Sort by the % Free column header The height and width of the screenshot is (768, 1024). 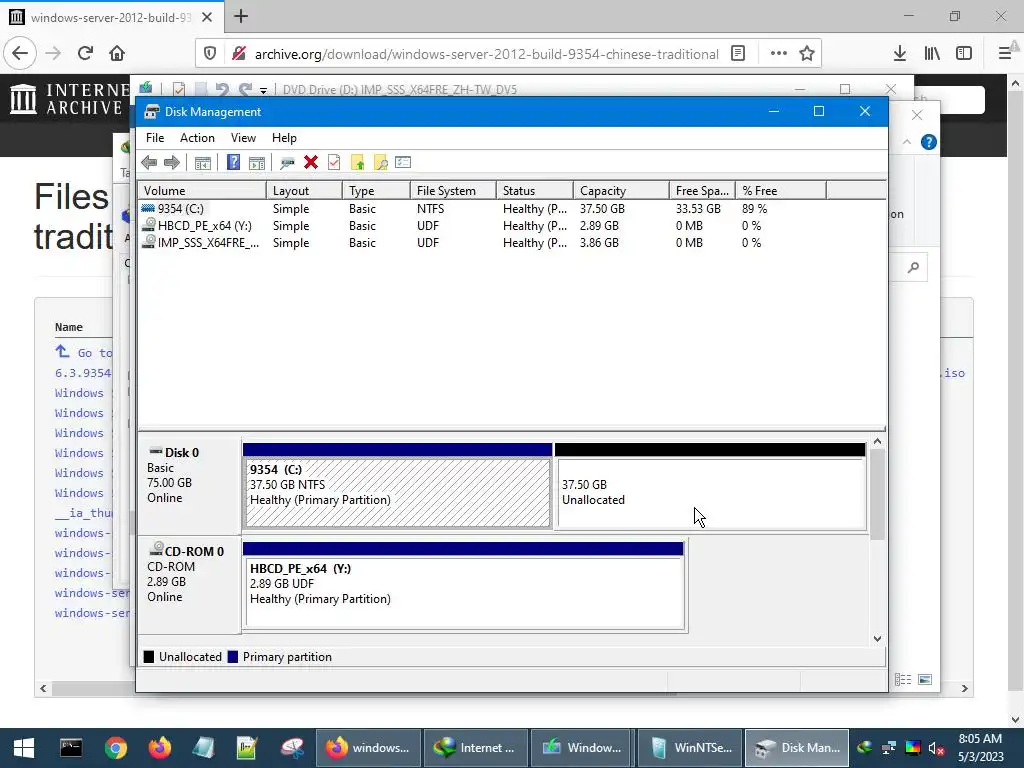780,191
